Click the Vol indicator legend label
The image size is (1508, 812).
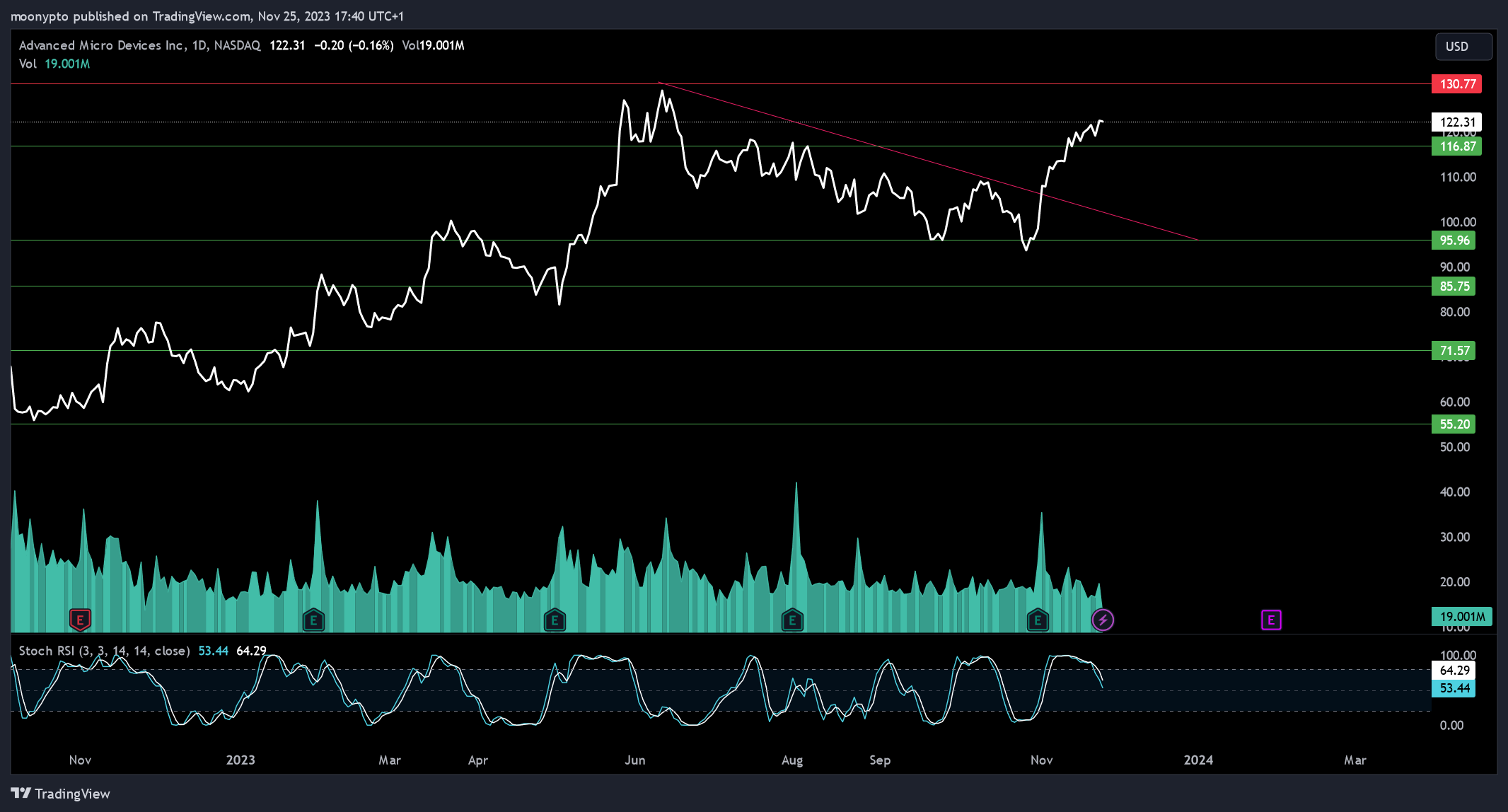28,64
